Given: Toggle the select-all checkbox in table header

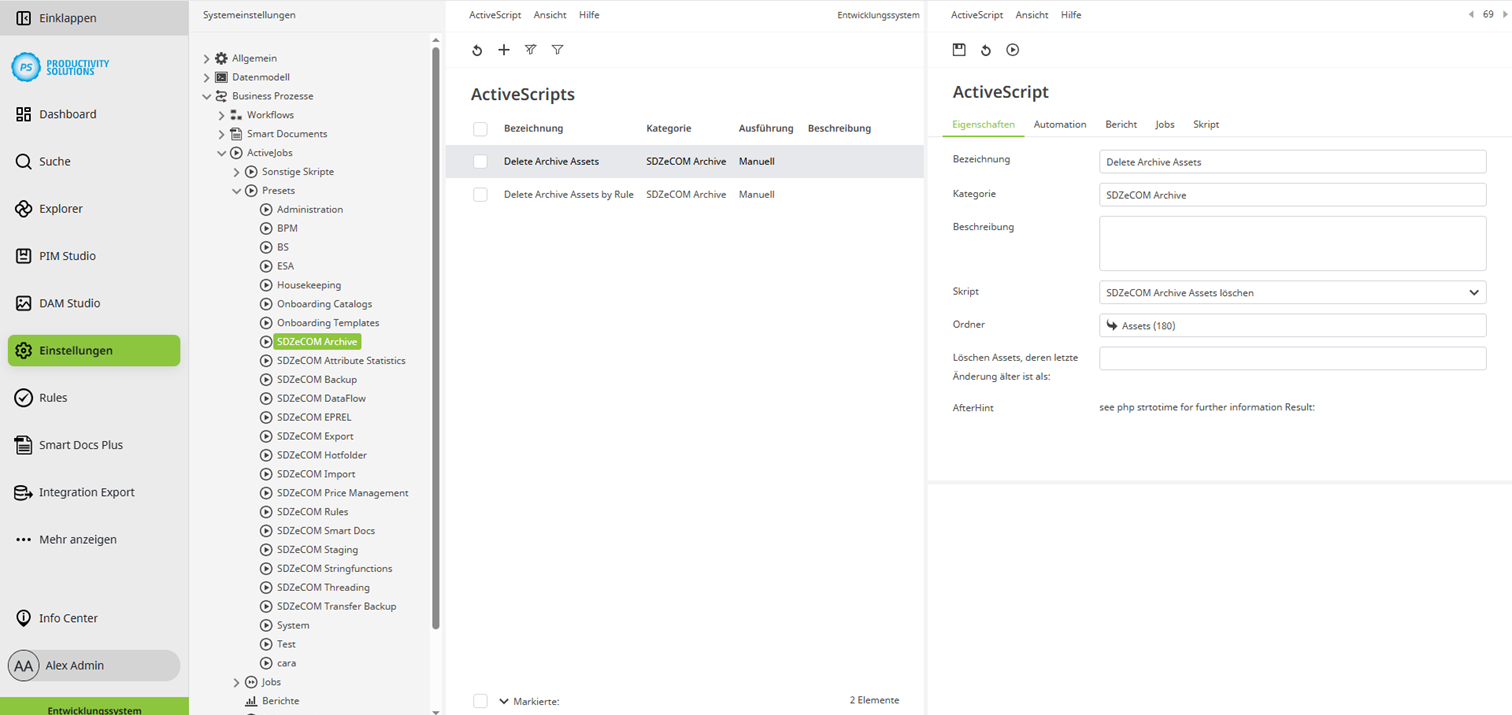Looking at the screenshot, I should [x=480, y=129].
